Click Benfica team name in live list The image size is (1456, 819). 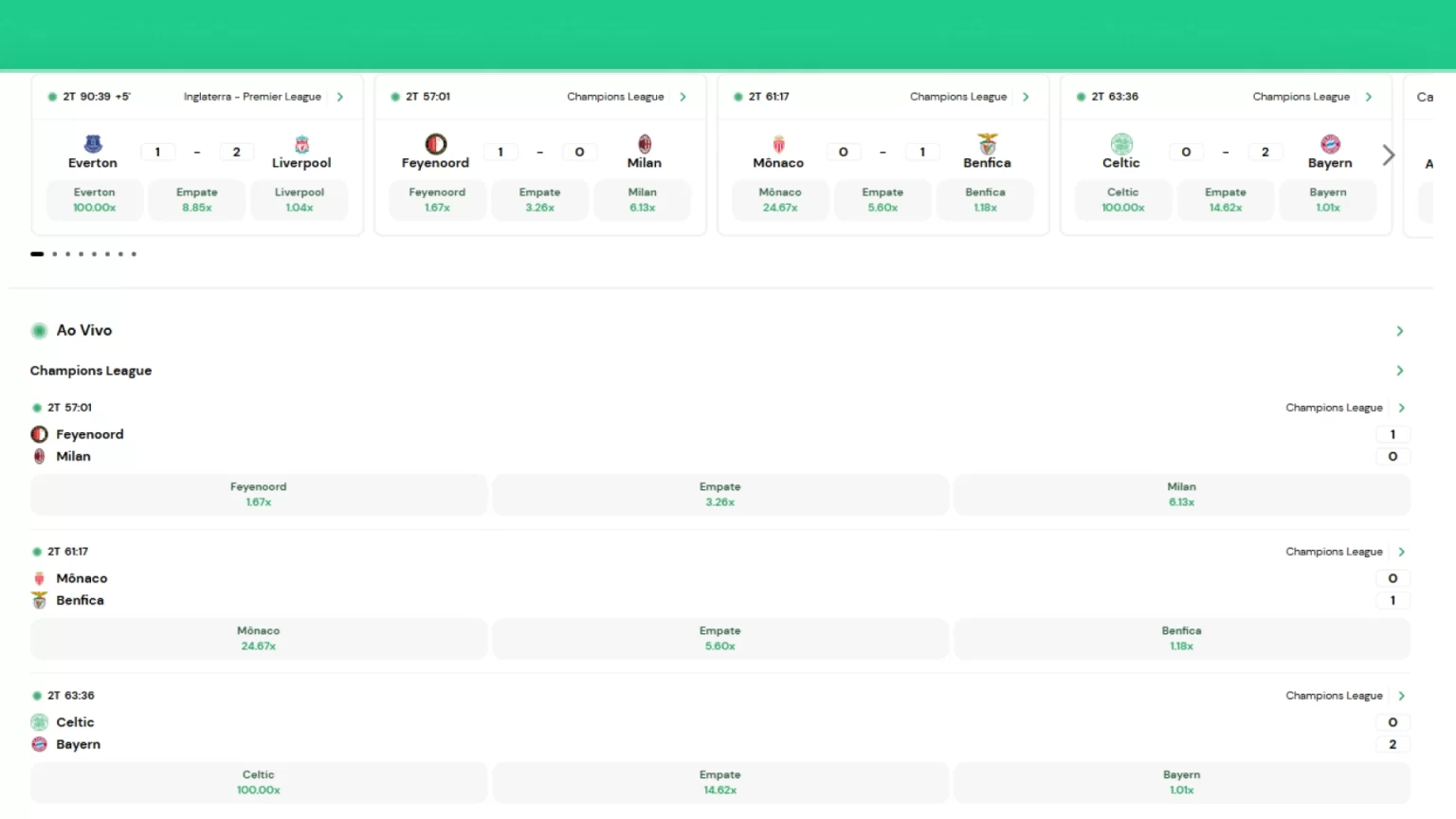click(81, 600)
